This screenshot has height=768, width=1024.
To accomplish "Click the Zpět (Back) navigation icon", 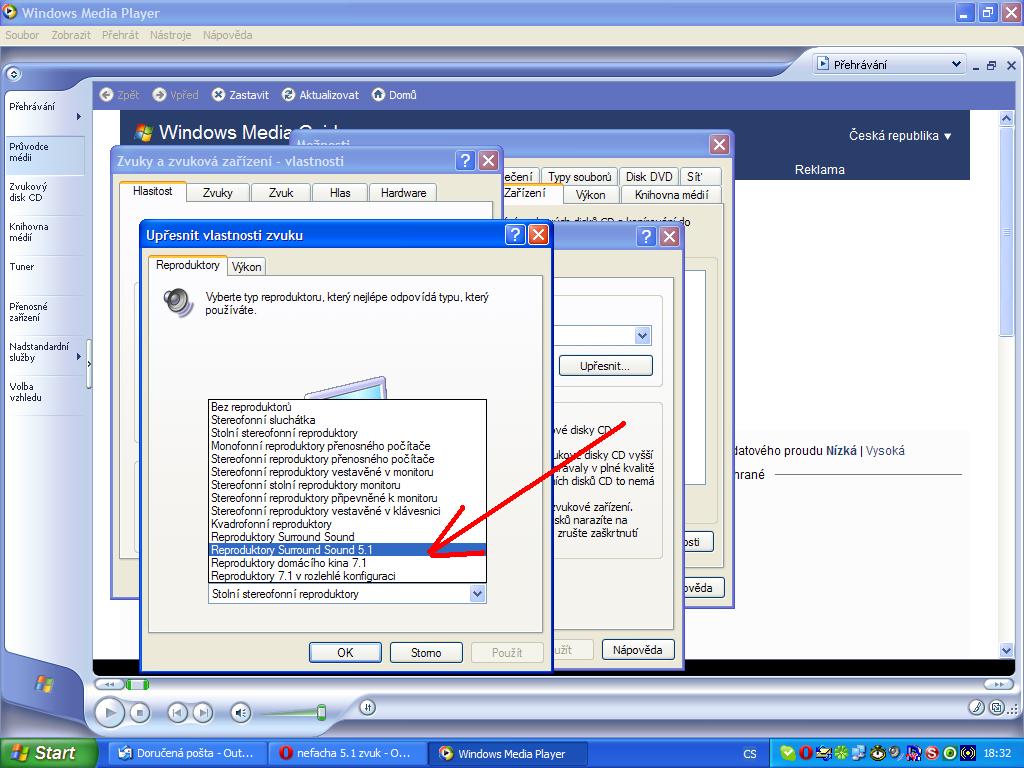I will (106, 95).
